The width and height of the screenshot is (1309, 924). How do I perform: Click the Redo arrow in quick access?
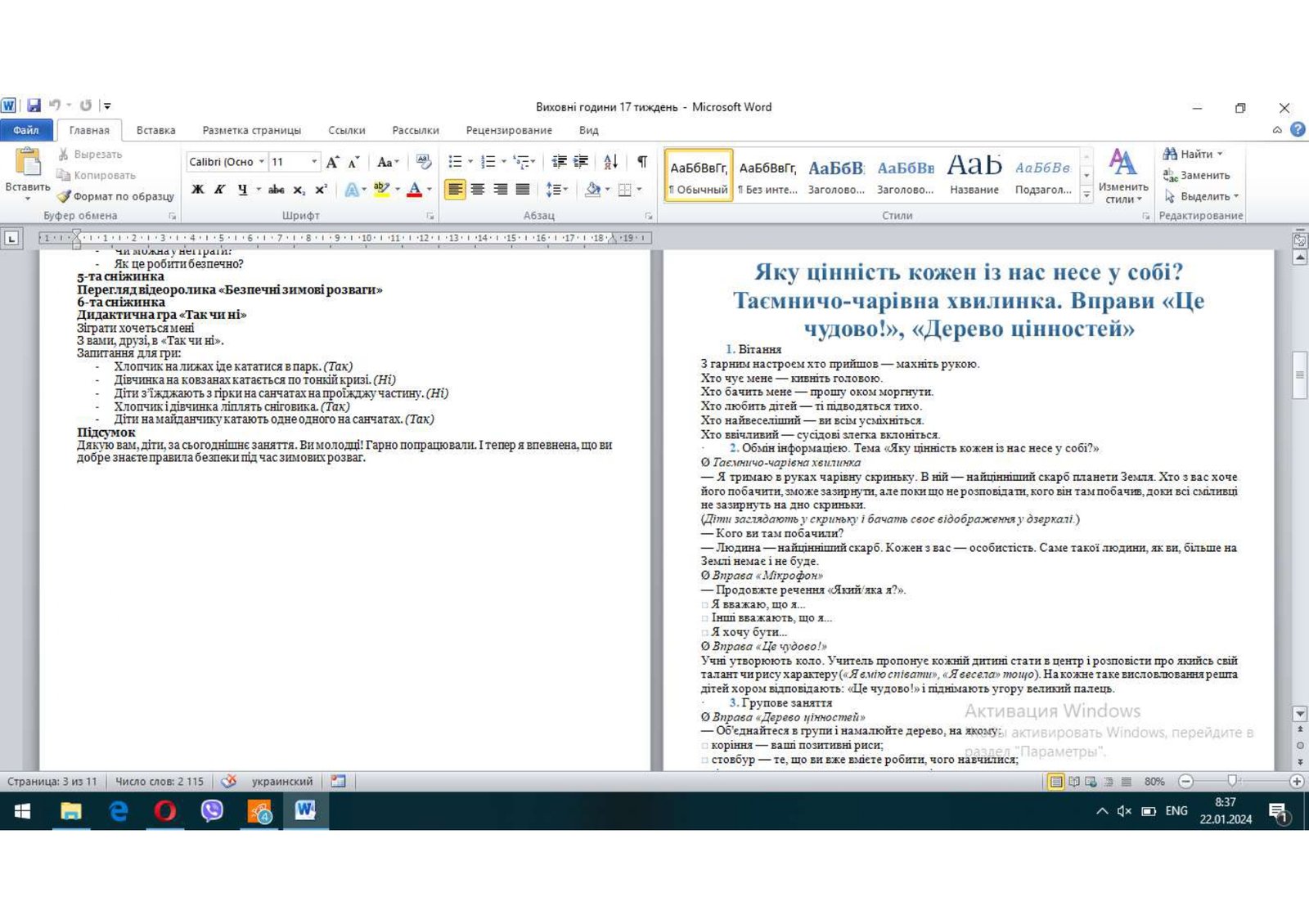pos(86,105)
